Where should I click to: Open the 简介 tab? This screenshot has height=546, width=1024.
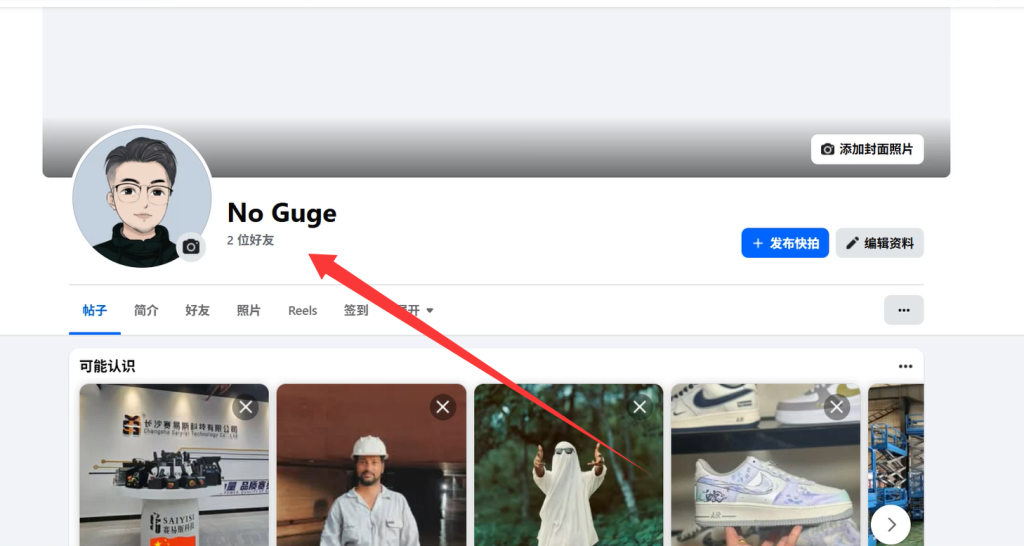tap(146, 311)
